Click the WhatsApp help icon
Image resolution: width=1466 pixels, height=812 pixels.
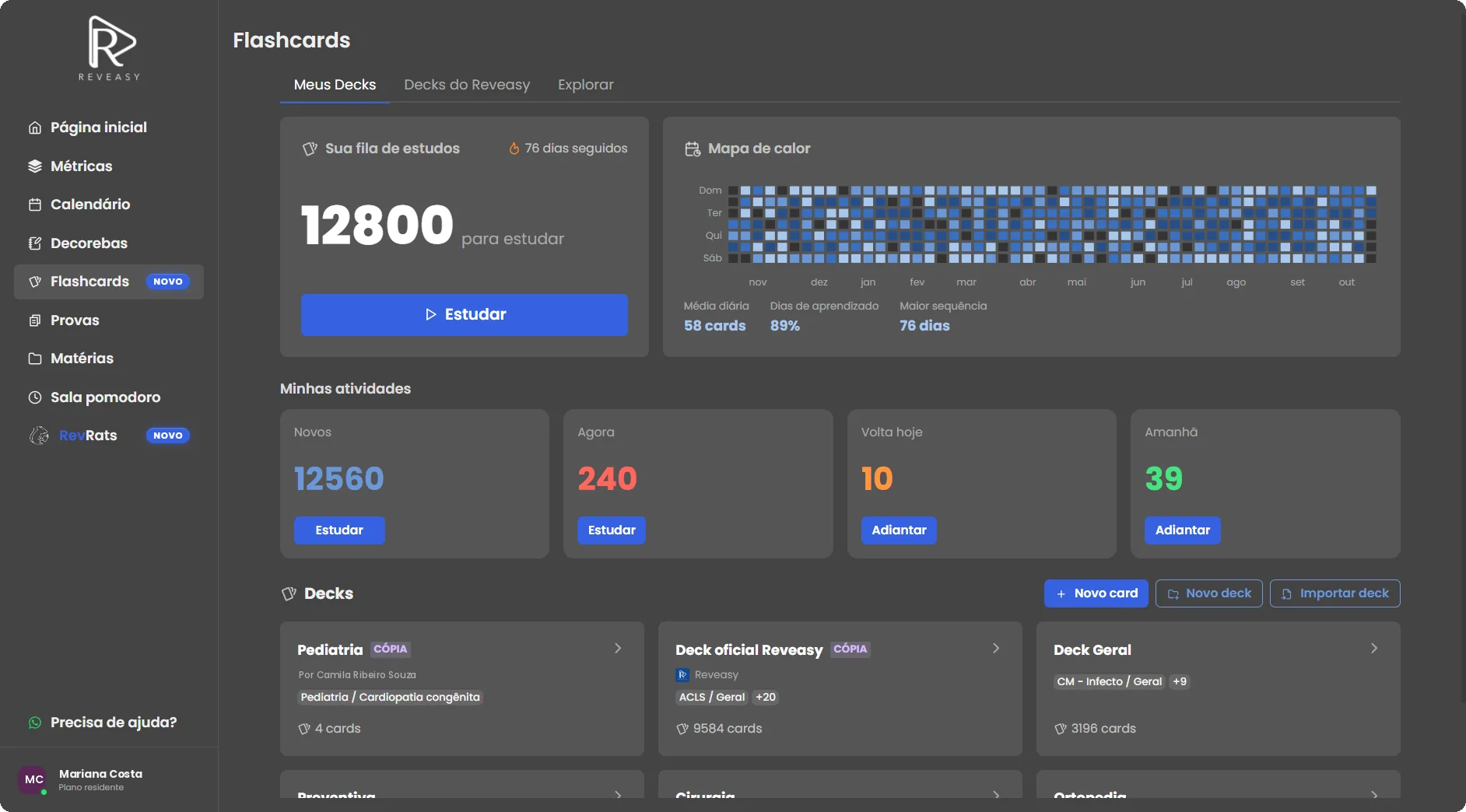35,723
